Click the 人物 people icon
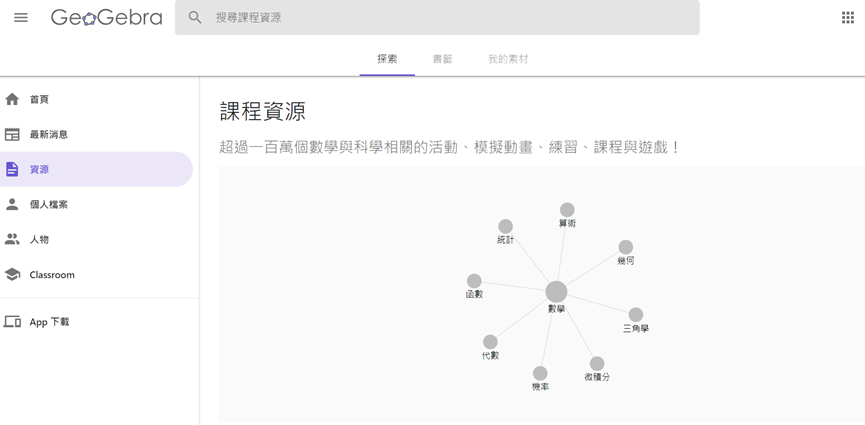 [x=12, y=240]
